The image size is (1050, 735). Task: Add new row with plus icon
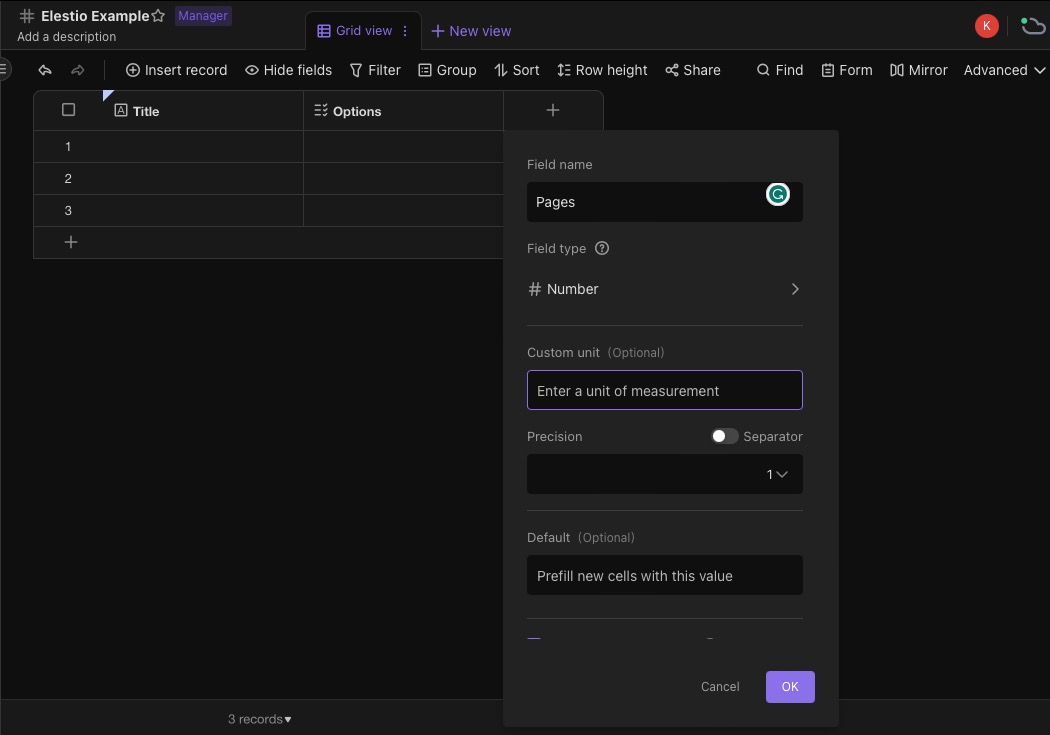(x=71, y=242)
